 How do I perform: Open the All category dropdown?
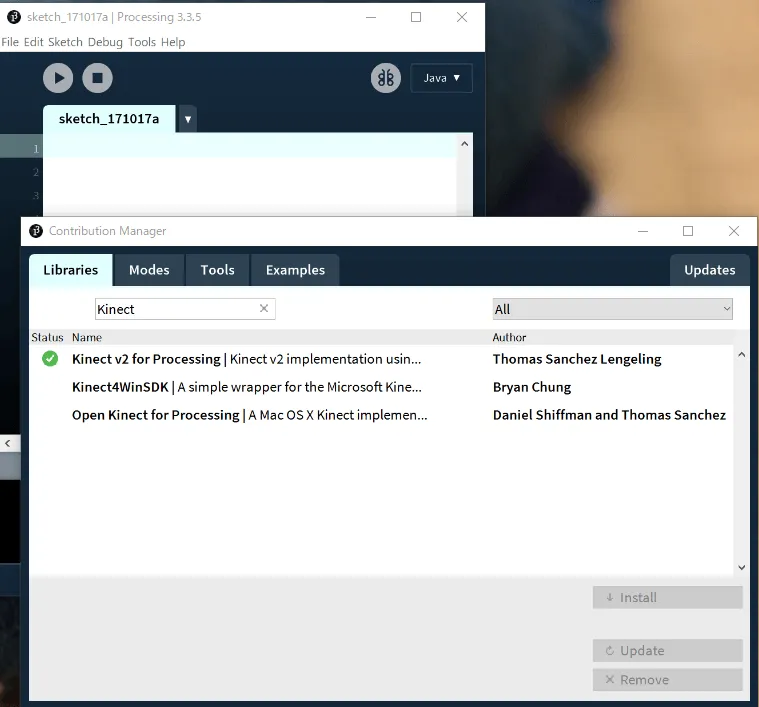point(612,310)
